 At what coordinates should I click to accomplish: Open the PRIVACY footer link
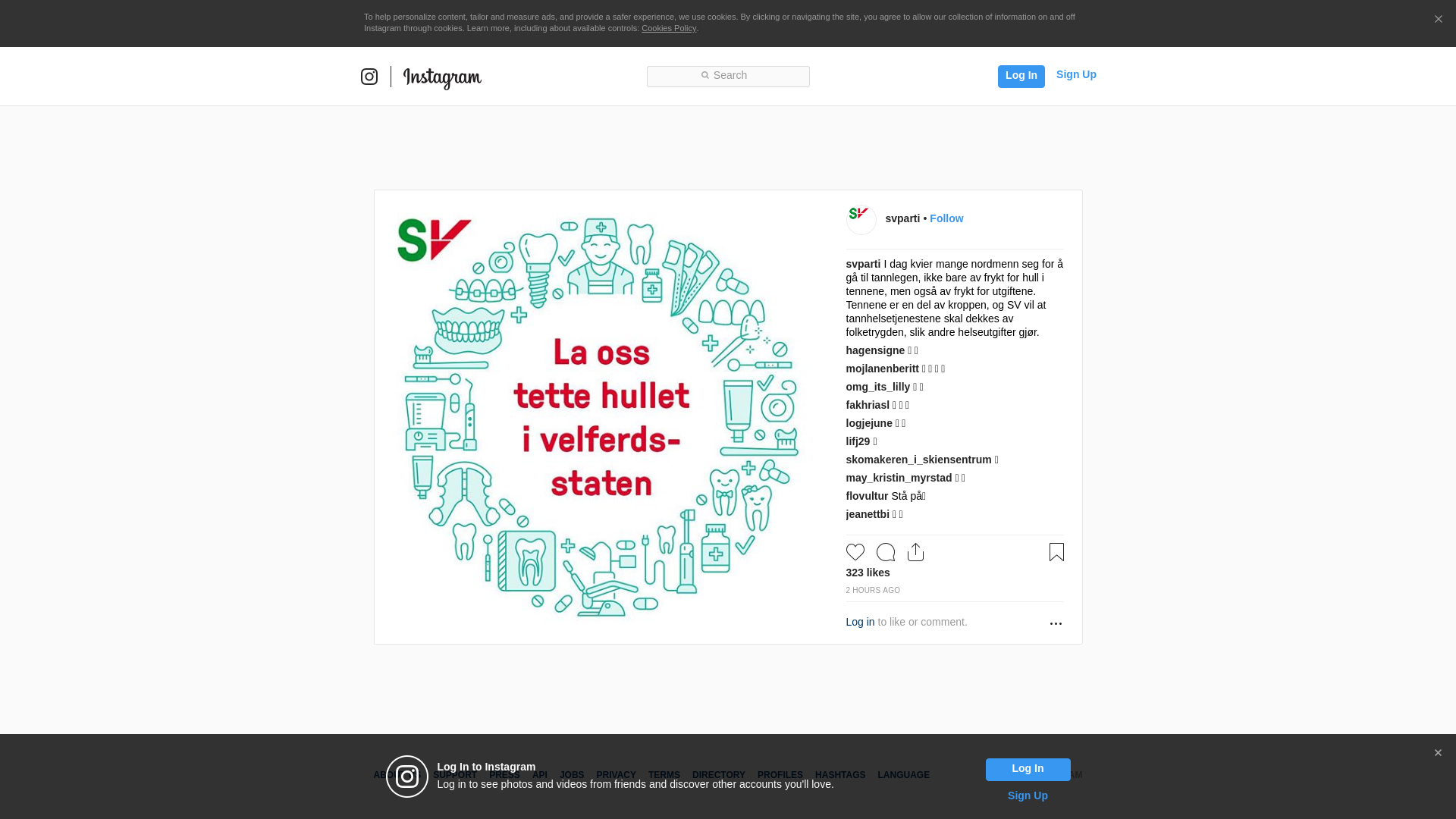(x=616, y=775)
